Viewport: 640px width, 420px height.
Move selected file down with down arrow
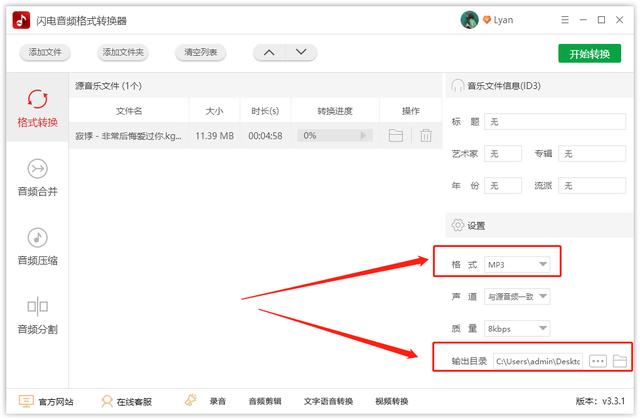point(301,52)
